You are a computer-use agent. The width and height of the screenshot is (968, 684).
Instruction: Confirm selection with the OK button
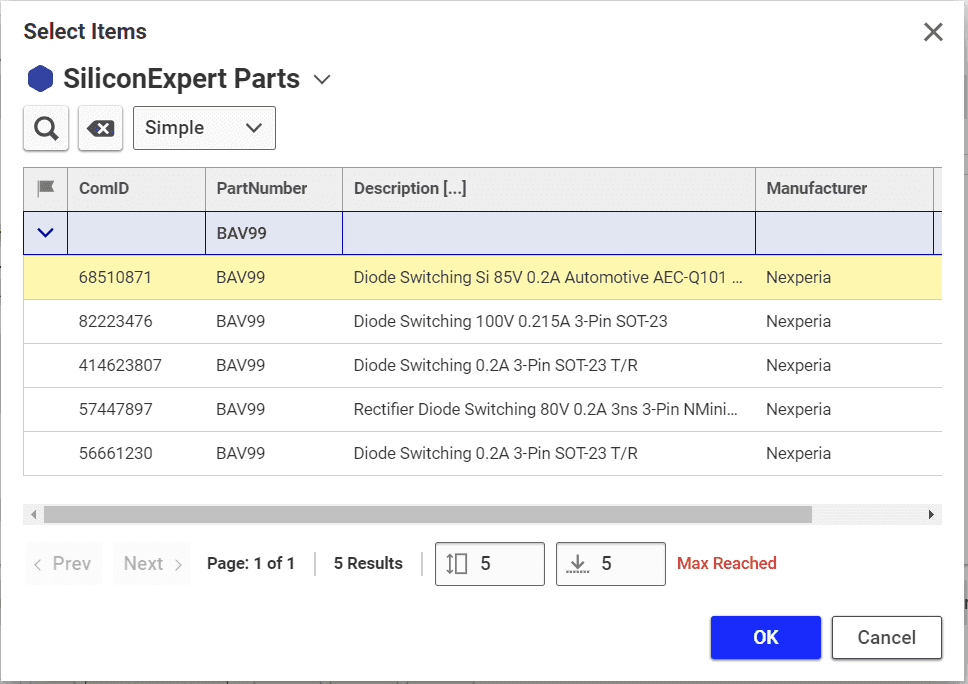click(766, 637)
